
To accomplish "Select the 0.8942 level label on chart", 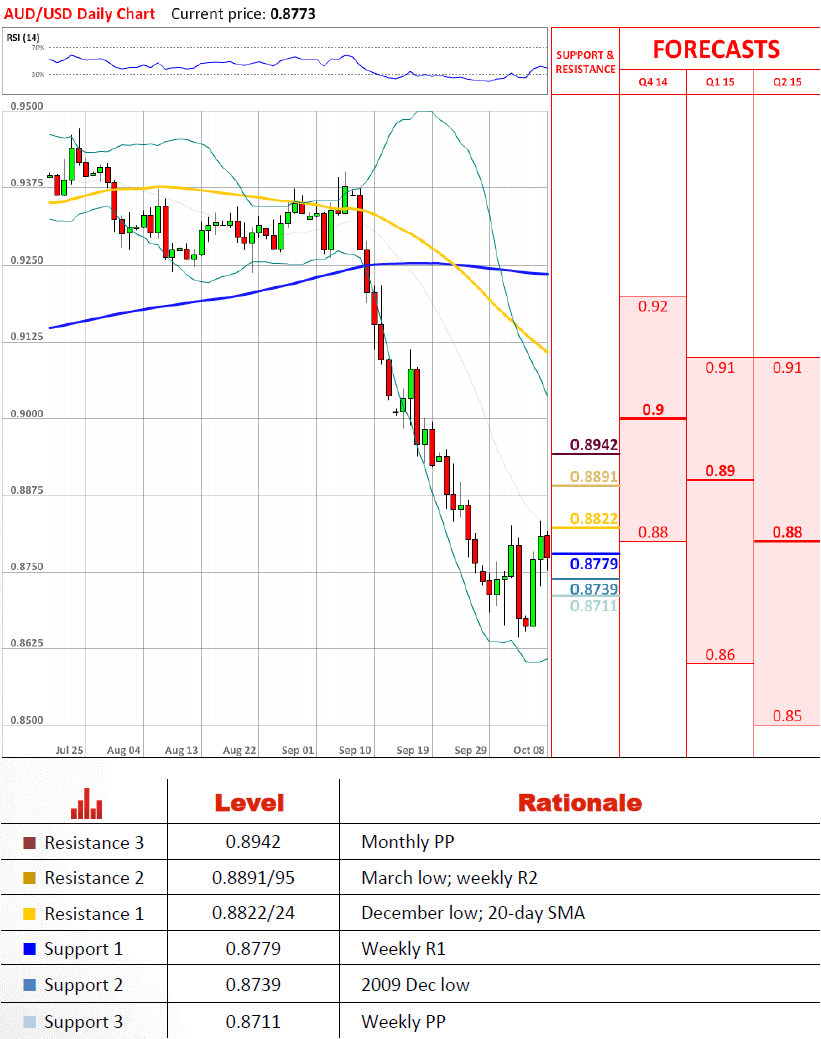I will click(594, 445).
